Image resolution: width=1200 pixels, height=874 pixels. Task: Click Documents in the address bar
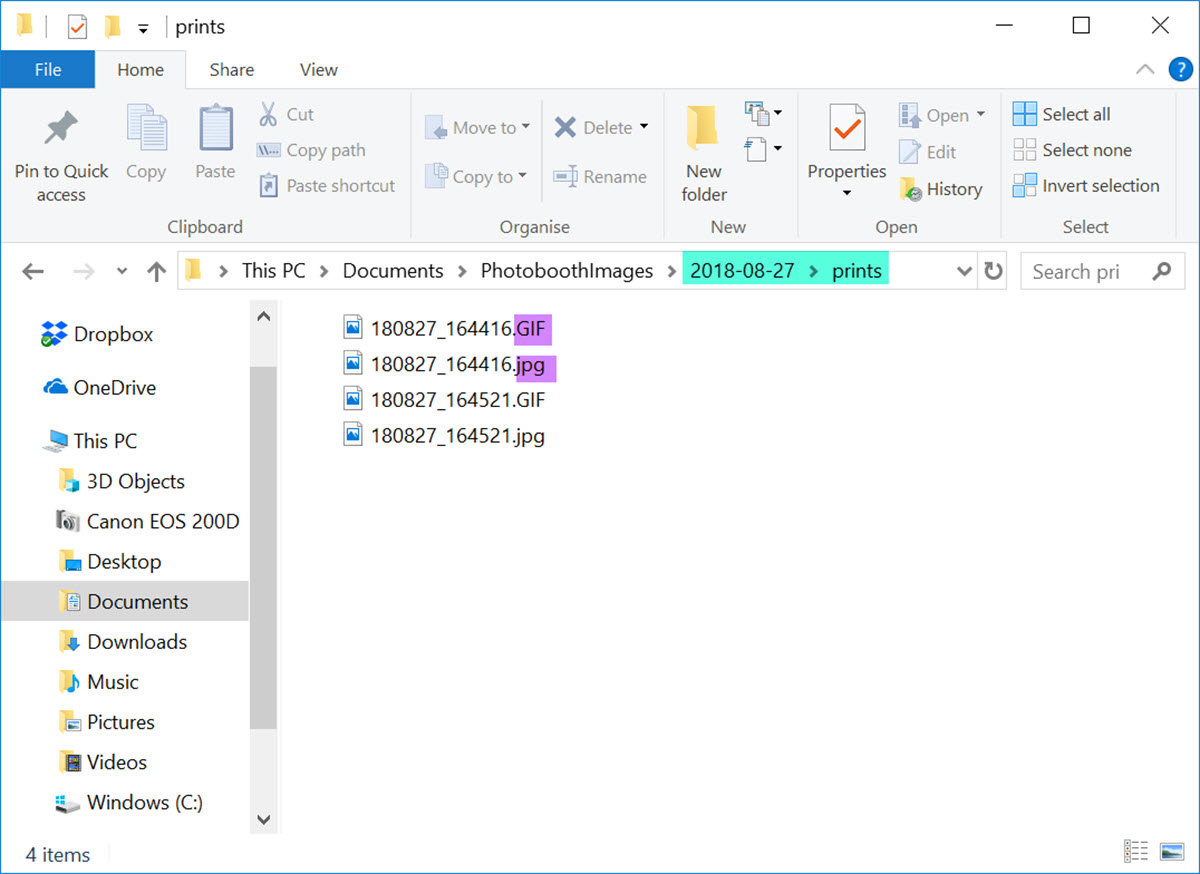393,271
